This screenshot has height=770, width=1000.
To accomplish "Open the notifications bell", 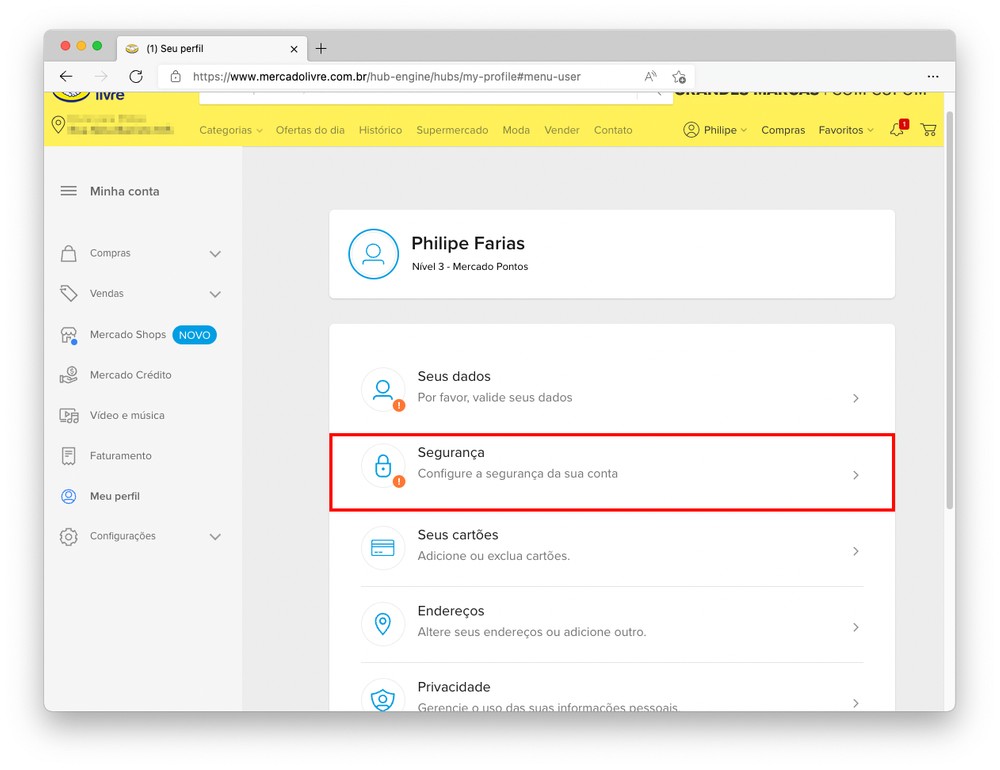I will 897,130.
